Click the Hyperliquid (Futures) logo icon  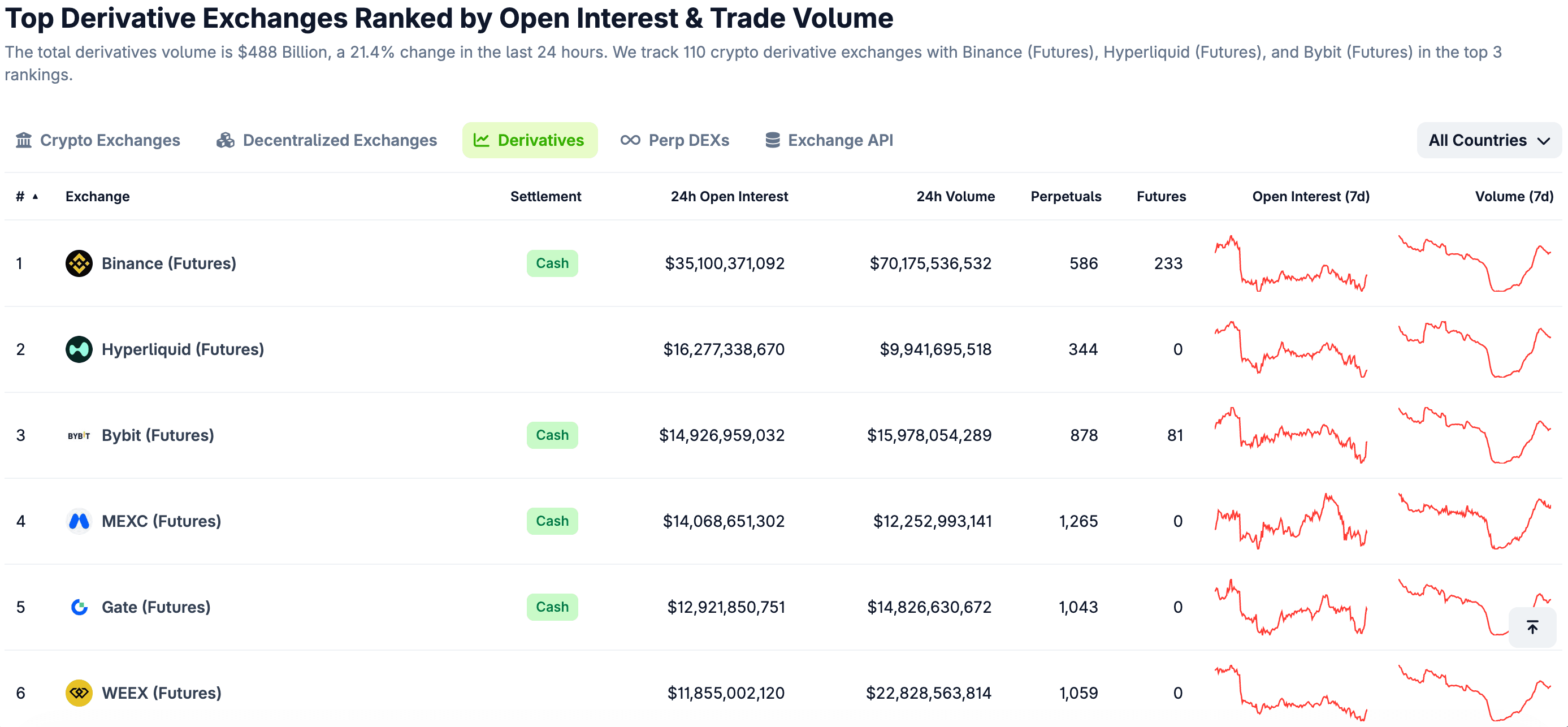[79, 349]
